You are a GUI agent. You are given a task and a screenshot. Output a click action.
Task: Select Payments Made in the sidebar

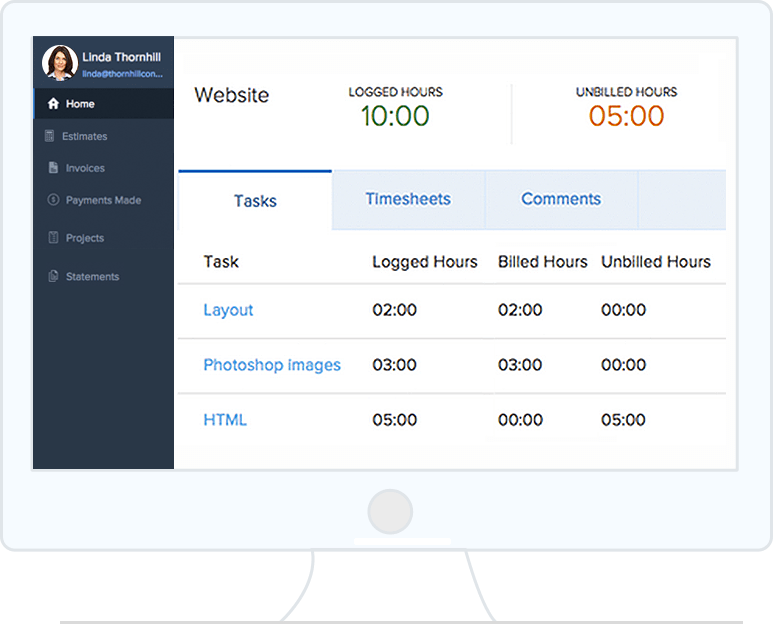coord(104,200)
